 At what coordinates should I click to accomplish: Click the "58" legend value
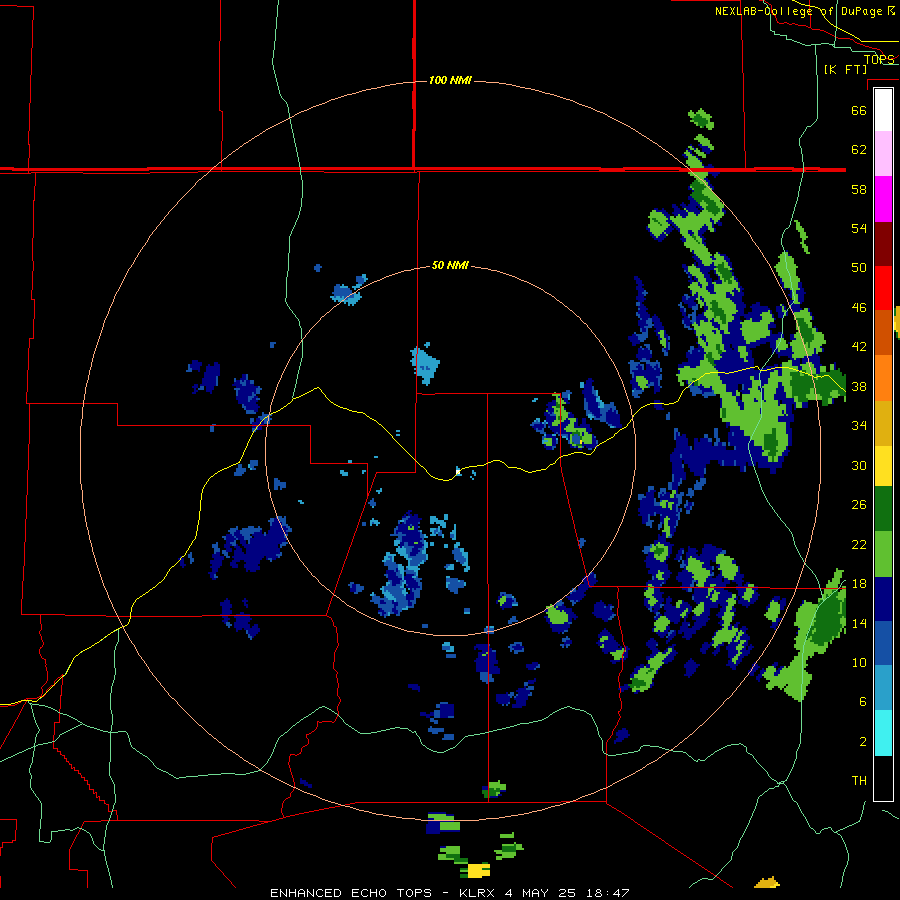point(859,189)
